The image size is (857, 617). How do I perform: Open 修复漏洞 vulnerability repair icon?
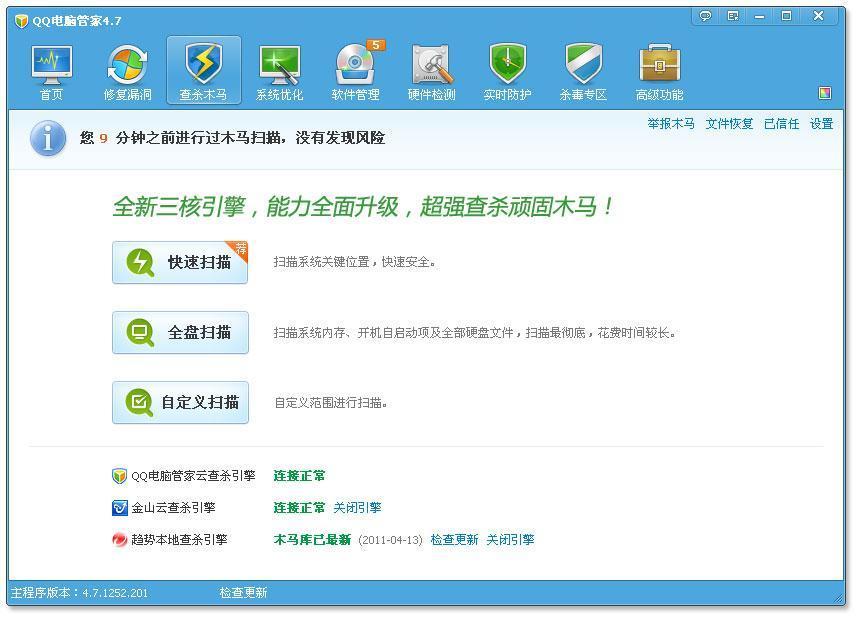[127, 66]
